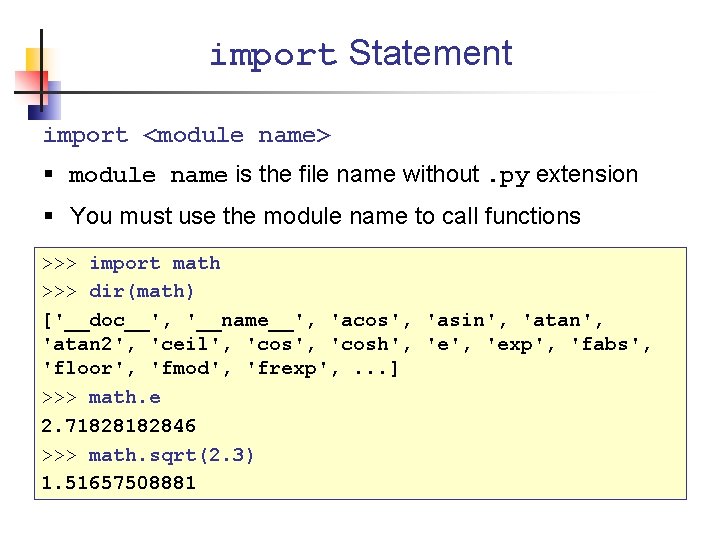Image resolution: width=720 pixels, height=540 pixels.
Task: Click the first square bullet marker
Action: click(x=49, y=174)
